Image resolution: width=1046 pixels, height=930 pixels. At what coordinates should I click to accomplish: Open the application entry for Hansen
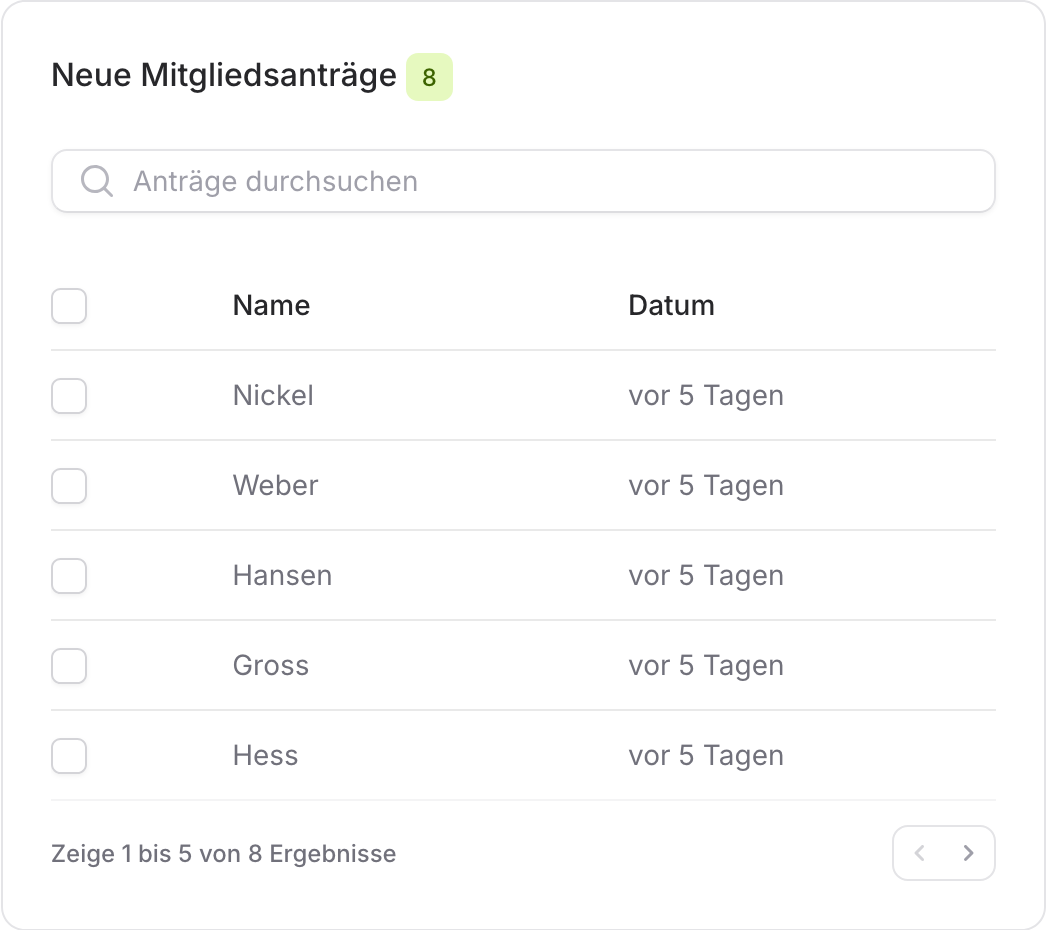pyautogui.click(x=282, y=576)
